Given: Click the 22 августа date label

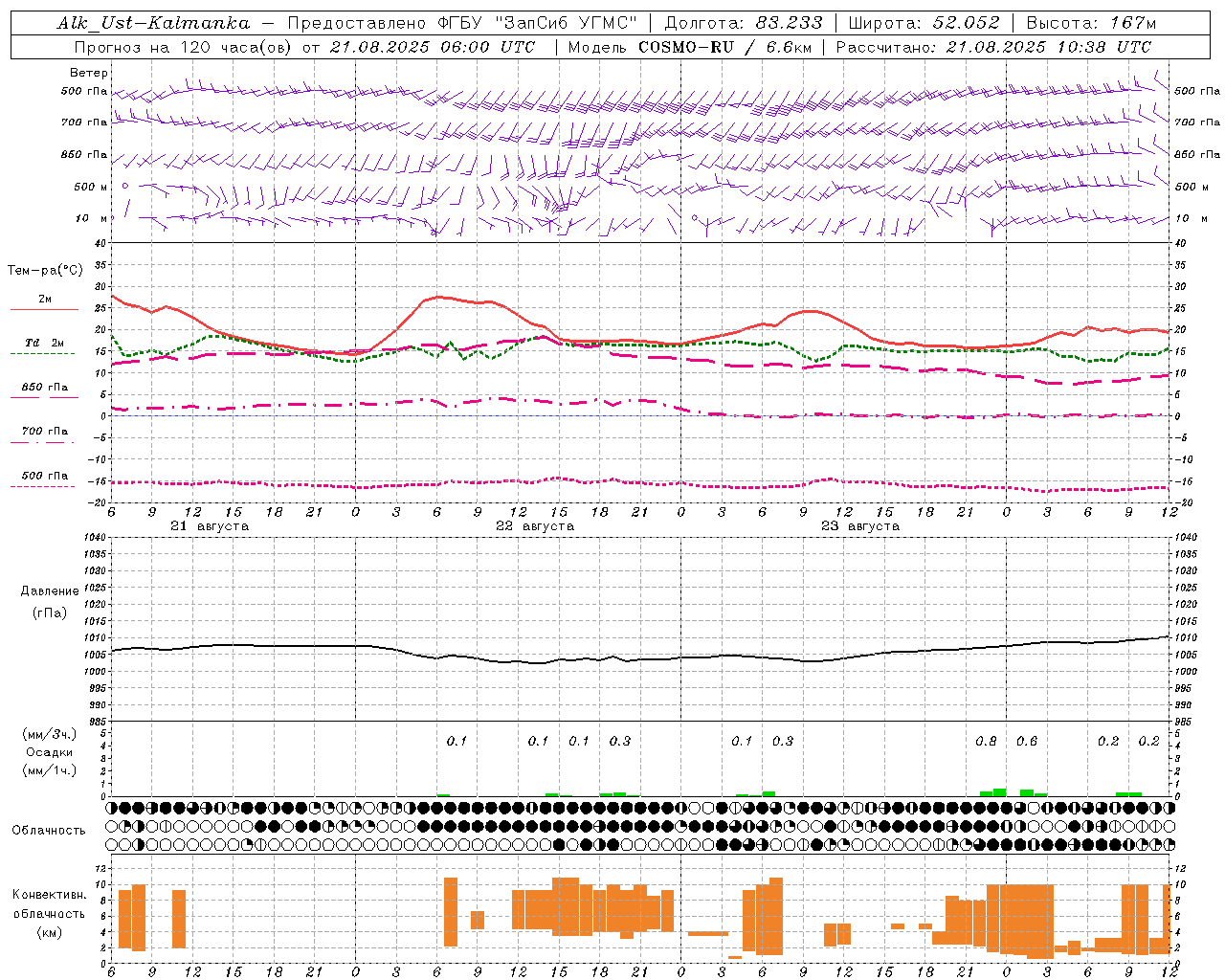Looking at the screenshot, I should (535, 526).
